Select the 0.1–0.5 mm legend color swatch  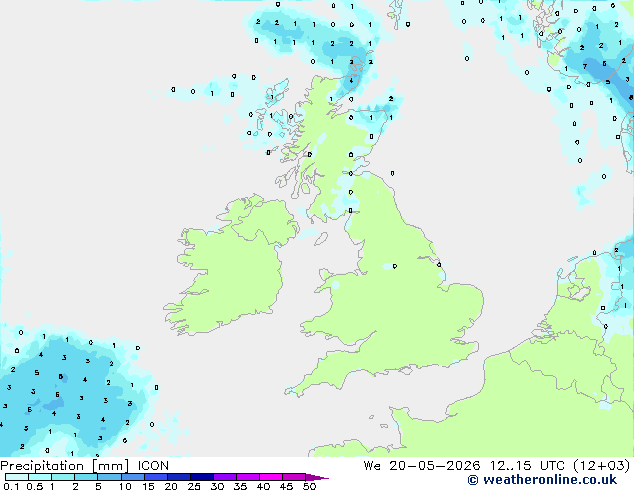[x=17, y=477]
